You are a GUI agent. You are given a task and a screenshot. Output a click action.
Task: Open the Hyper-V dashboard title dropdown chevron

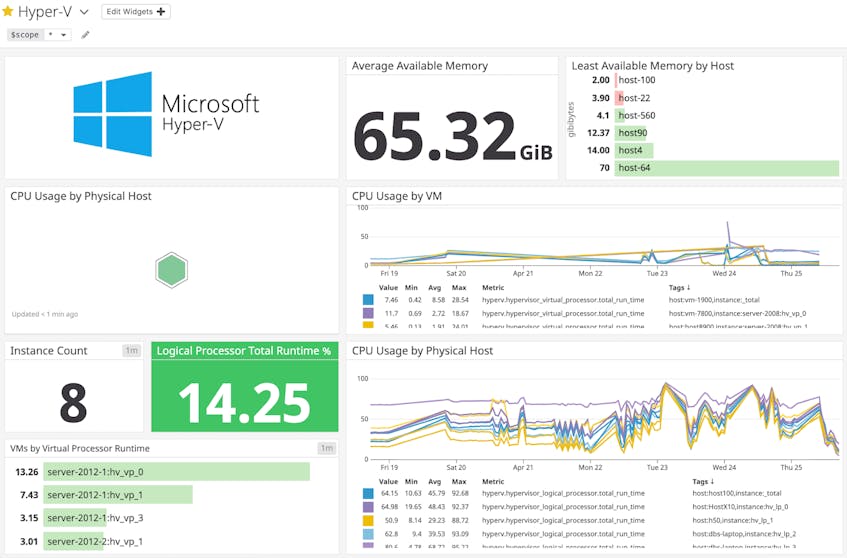84,11
